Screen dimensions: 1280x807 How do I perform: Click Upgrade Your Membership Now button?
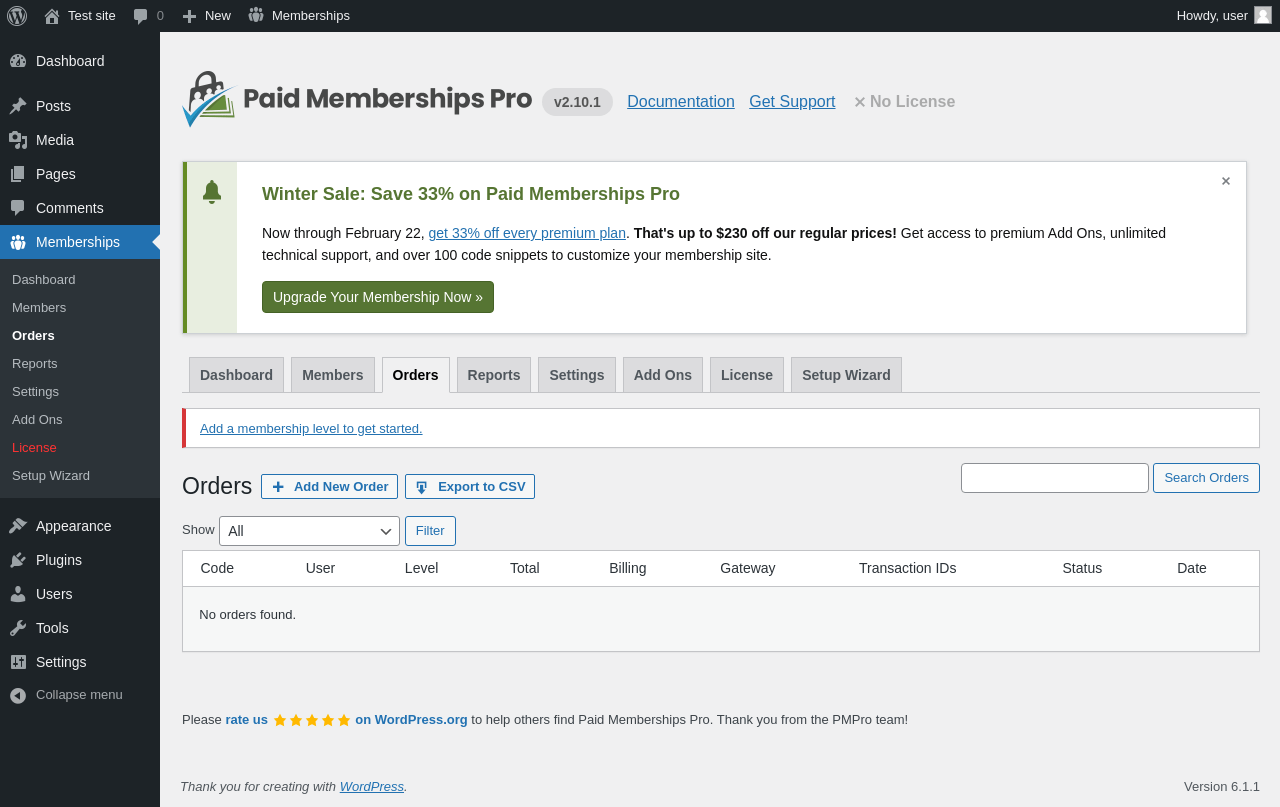378,297
